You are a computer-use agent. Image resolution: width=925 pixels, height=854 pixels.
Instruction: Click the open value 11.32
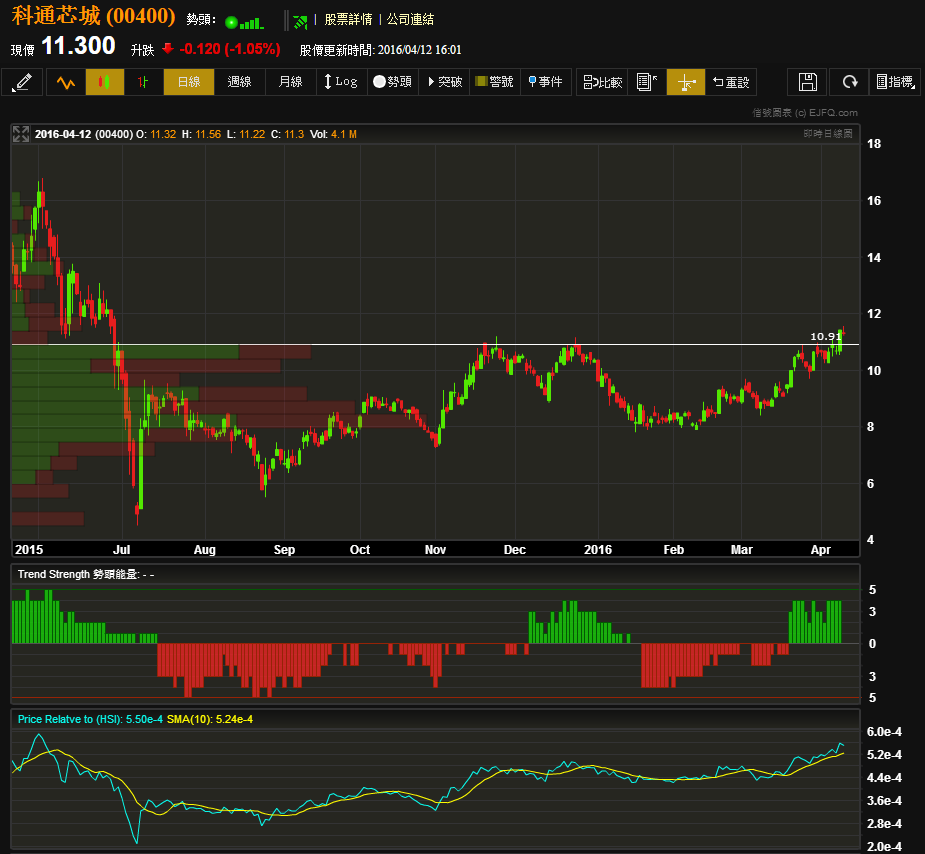pyautogui.click(x=163, y=134)
